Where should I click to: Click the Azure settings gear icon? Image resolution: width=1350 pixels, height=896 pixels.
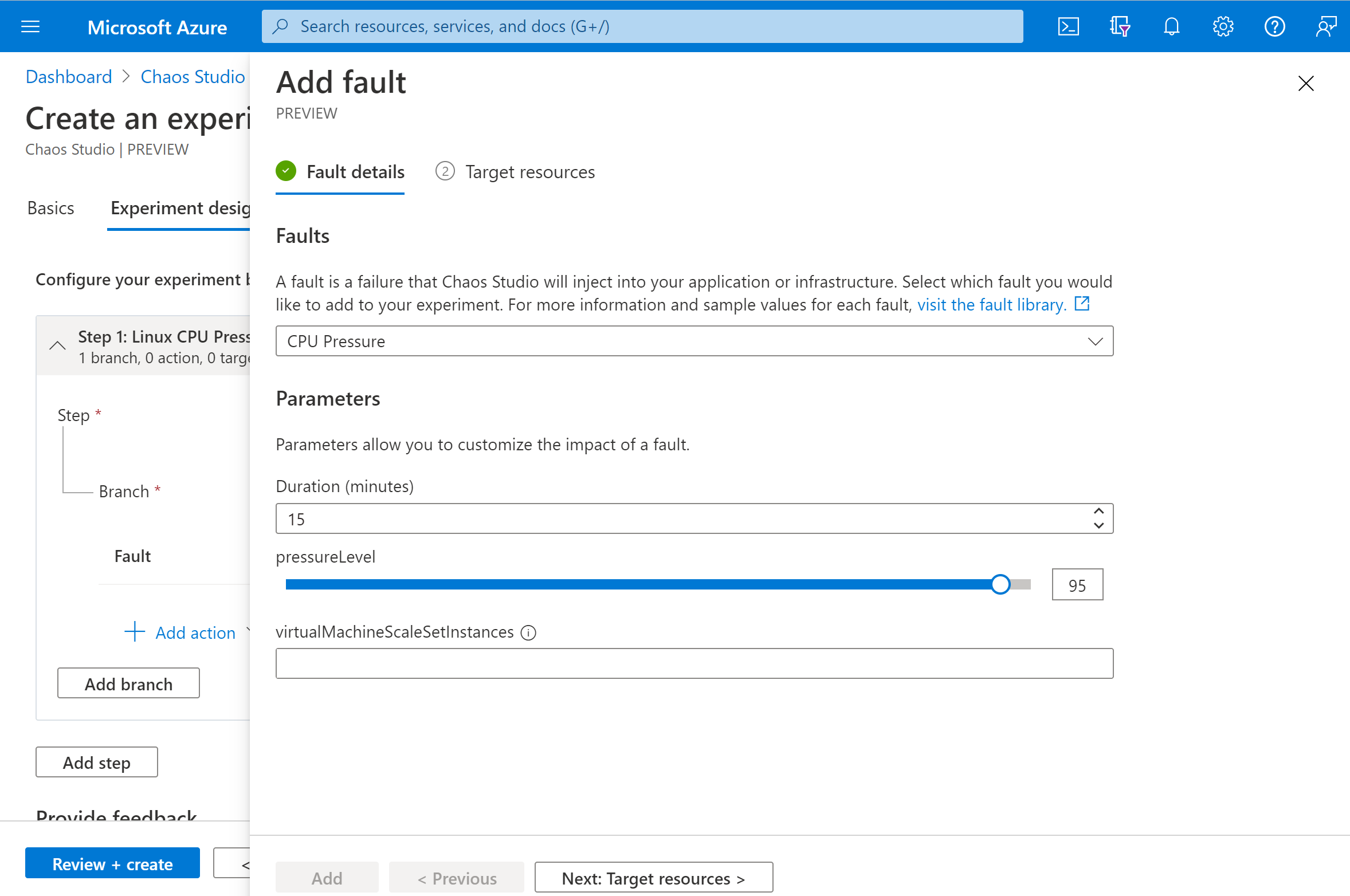[1222, 25]
